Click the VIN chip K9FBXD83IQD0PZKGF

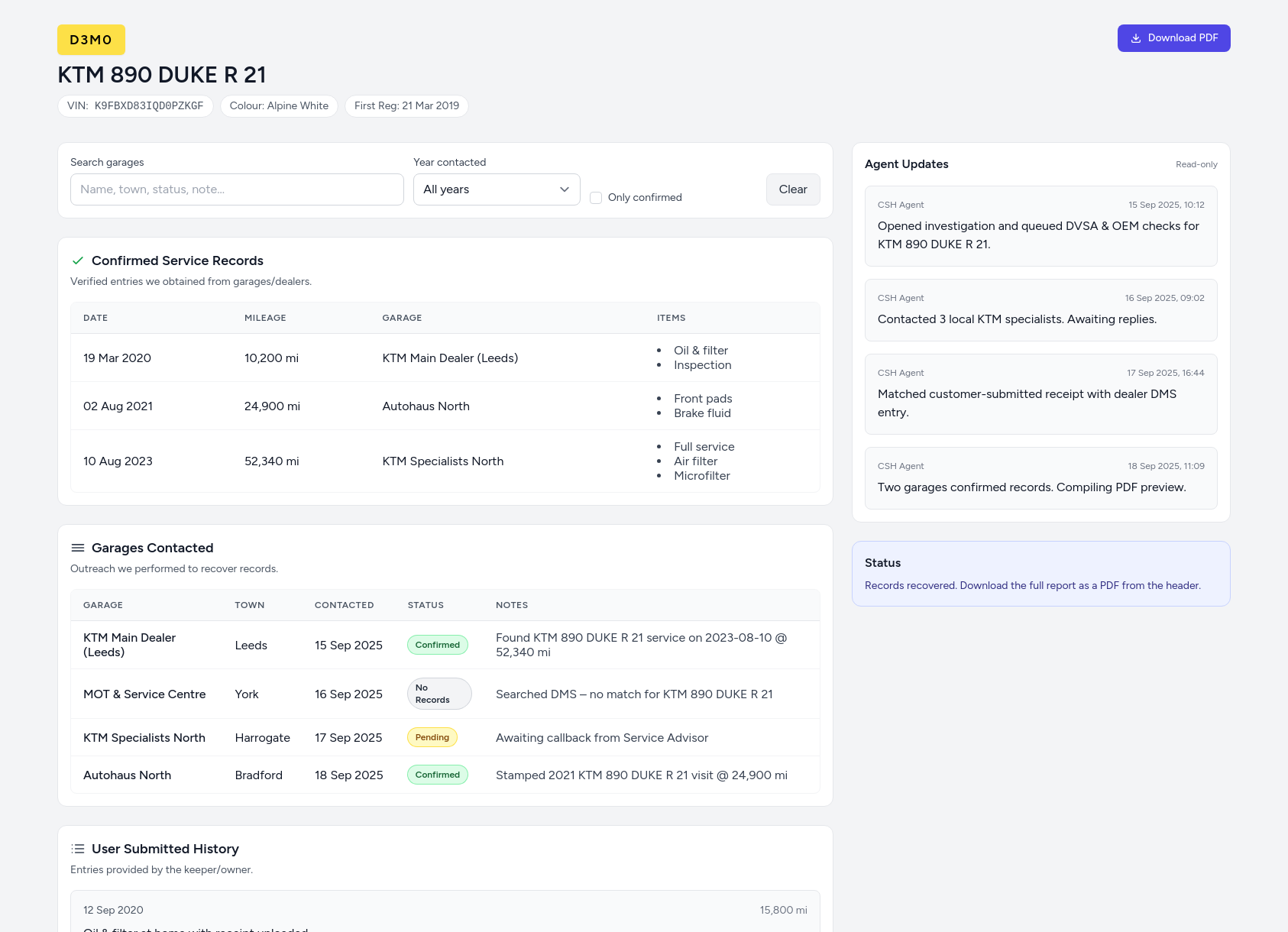pyautogui.click(x=135, y=106)
